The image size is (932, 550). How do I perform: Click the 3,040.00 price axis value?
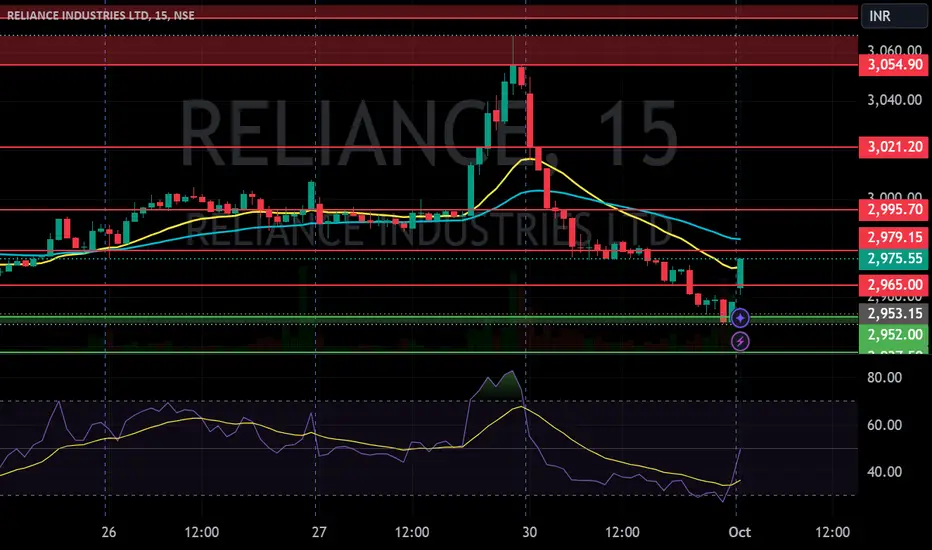894,100
